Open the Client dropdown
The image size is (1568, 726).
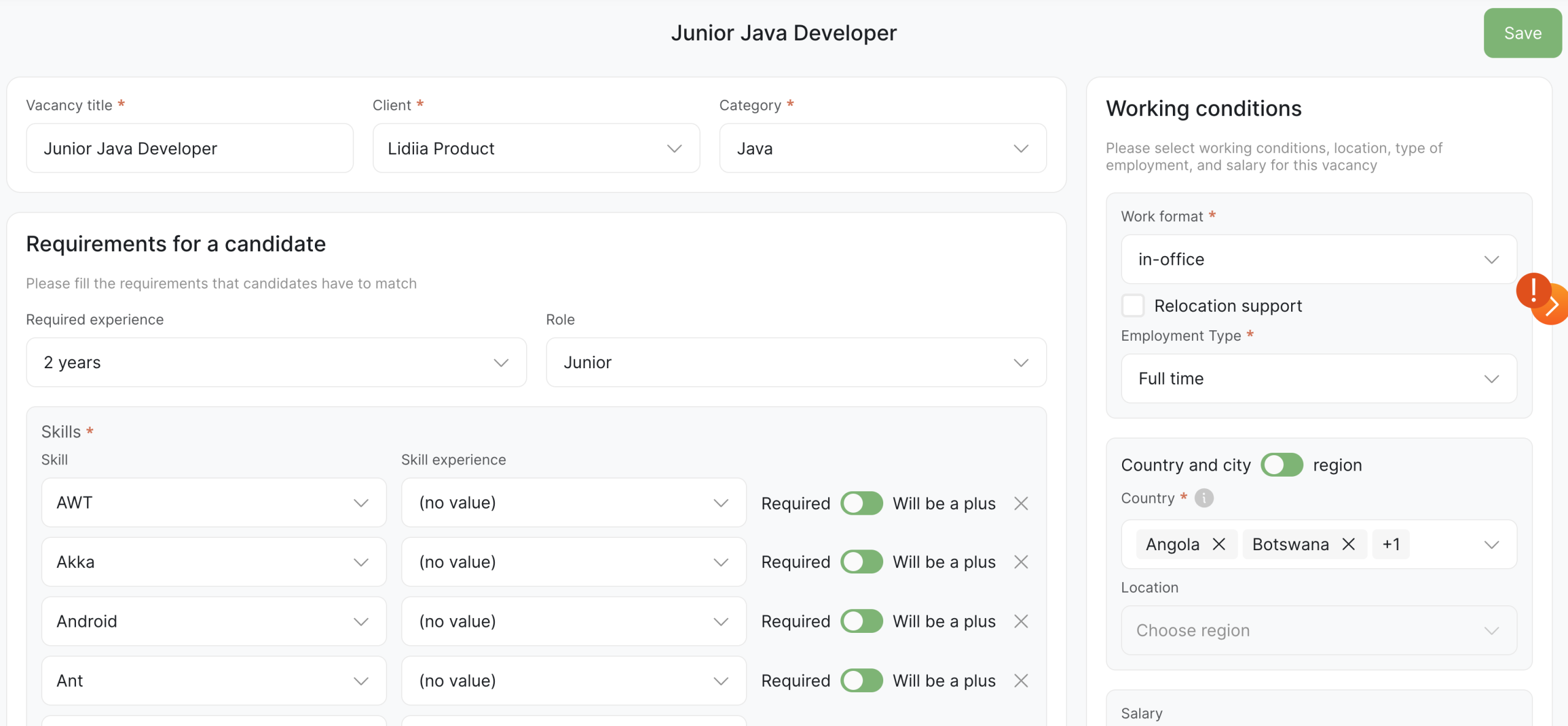pyautogui.click(x=536, y=148)
